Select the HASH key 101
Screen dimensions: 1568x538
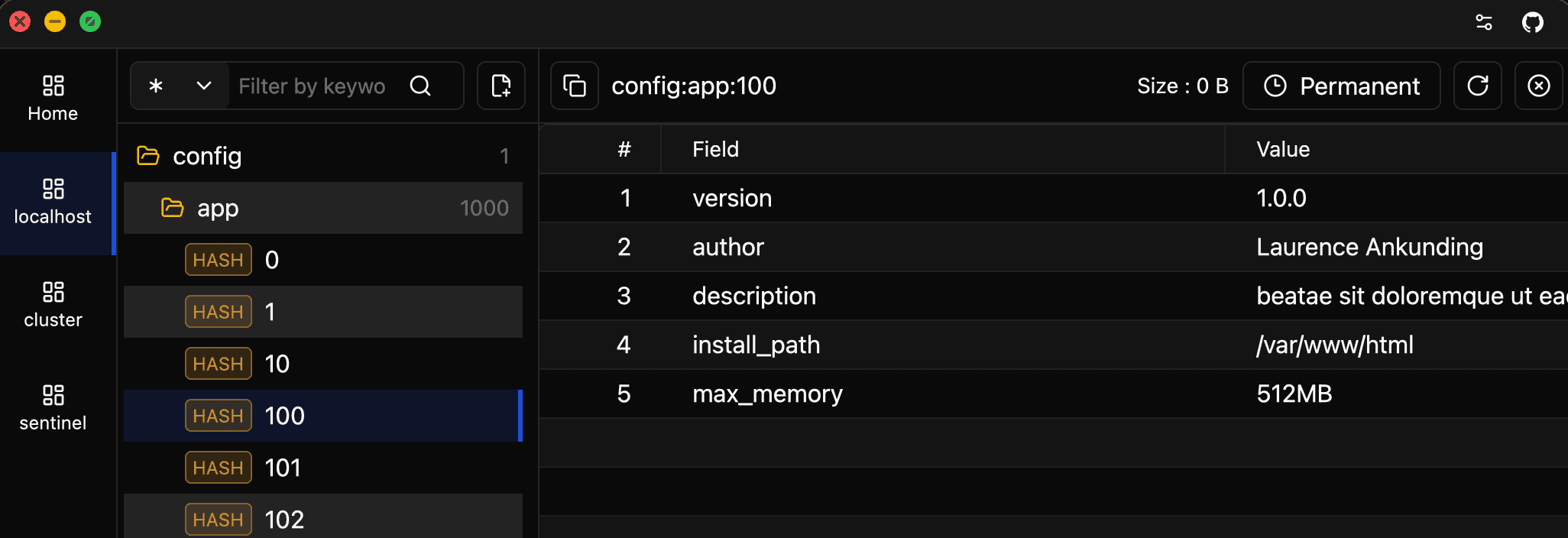(283, 467)
